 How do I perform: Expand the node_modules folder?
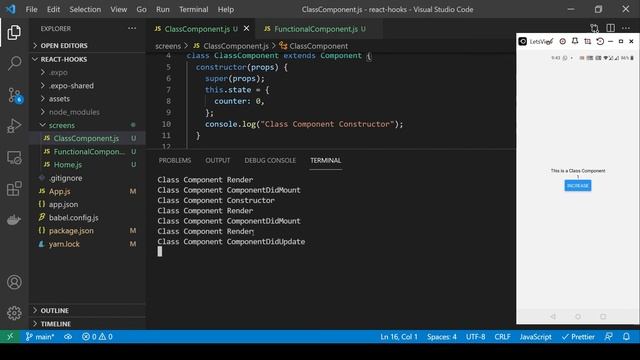click(x=87, y=112)
